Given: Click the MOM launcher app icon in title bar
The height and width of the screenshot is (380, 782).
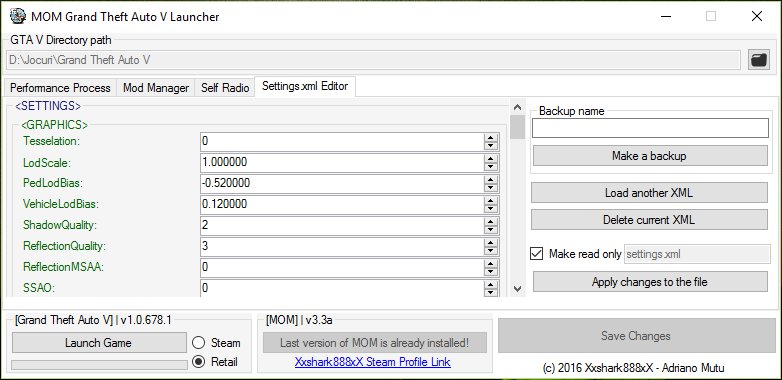Looking at the screenshot, I should coord(17,16).
